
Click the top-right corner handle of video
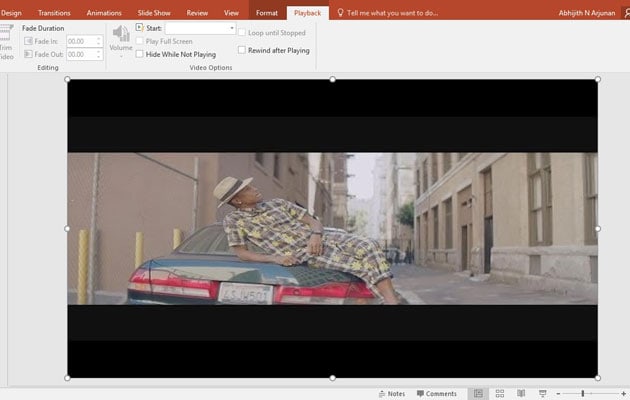click(x=597, y=80)
